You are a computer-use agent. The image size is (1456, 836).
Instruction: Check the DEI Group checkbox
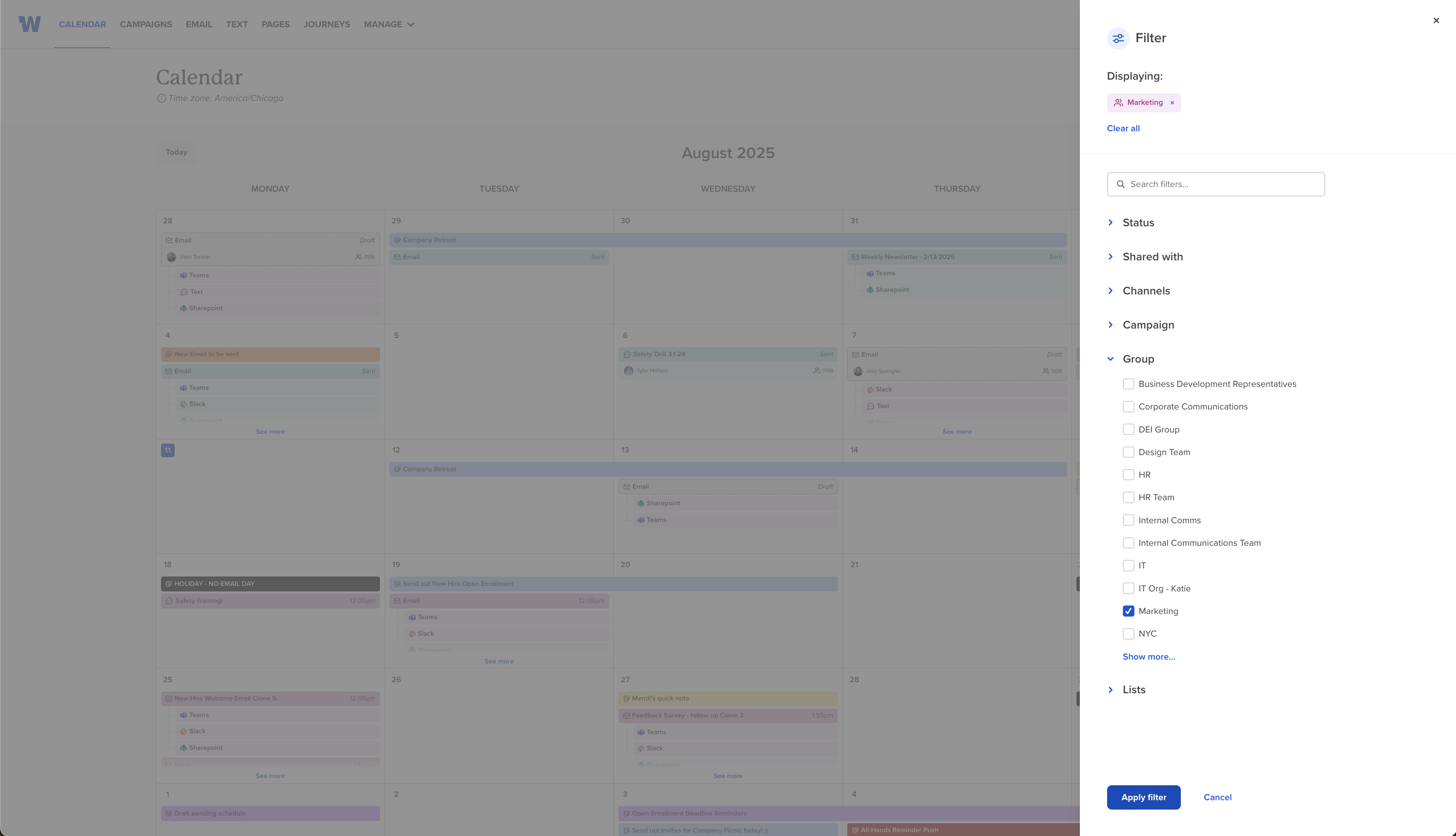(x=1128, y=430)
